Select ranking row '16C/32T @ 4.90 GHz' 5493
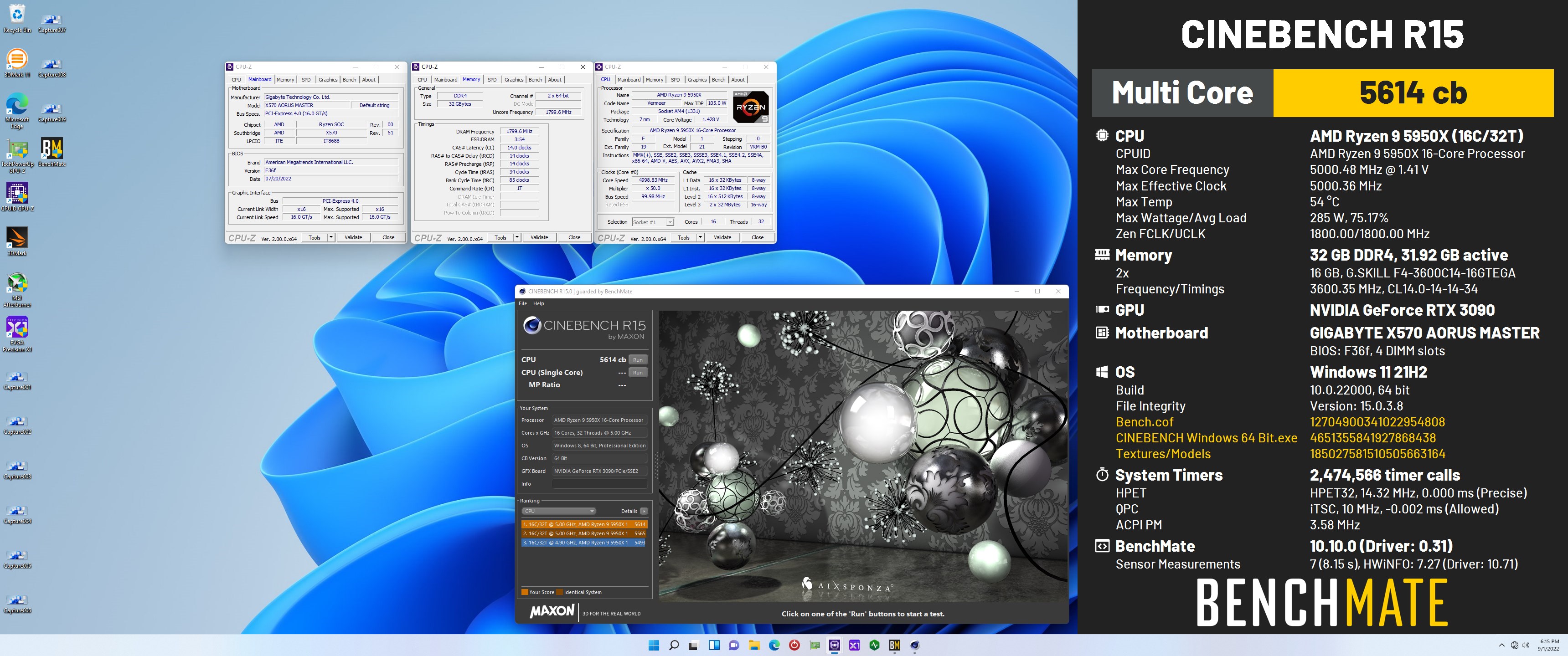This screenshot has height=656, width=1568. 584,542
